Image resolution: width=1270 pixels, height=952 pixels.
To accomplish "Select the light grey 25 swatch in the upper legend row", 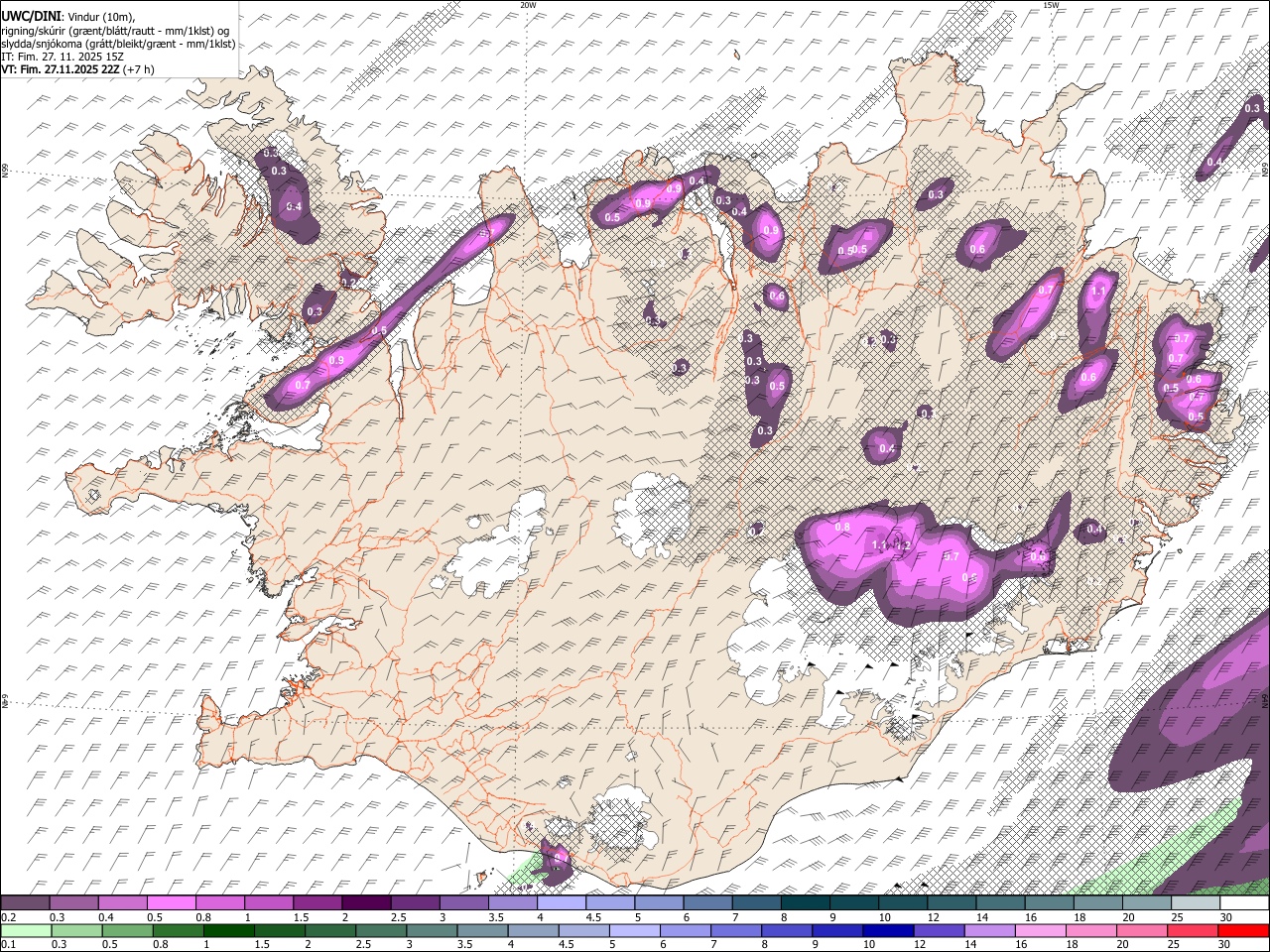I will (x=1196, y=903).
